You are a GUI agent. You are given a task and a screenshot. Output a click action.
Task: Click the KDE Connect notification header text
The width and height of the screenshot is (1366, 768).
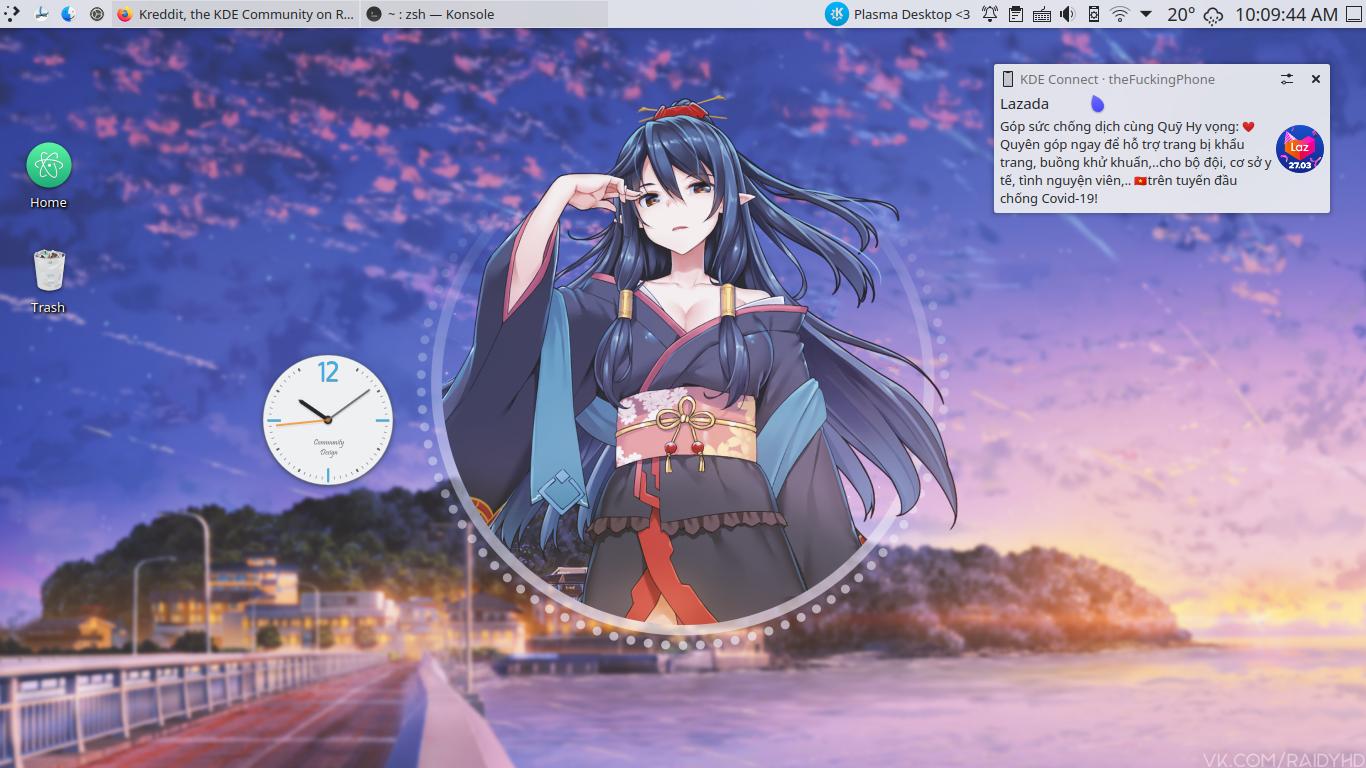pos(1117,79)
